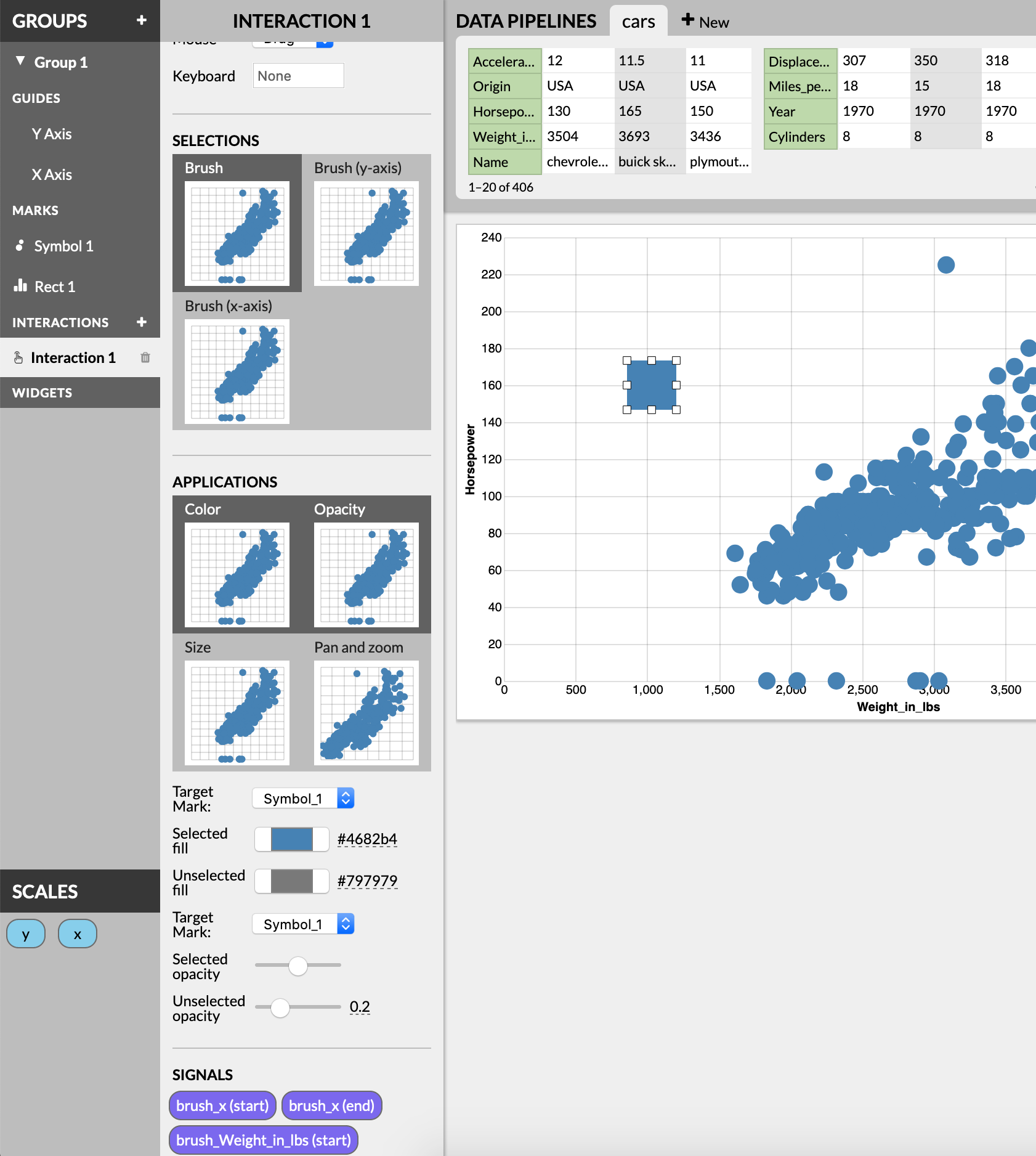Click the Keyboard None input field

click(298, 76)
